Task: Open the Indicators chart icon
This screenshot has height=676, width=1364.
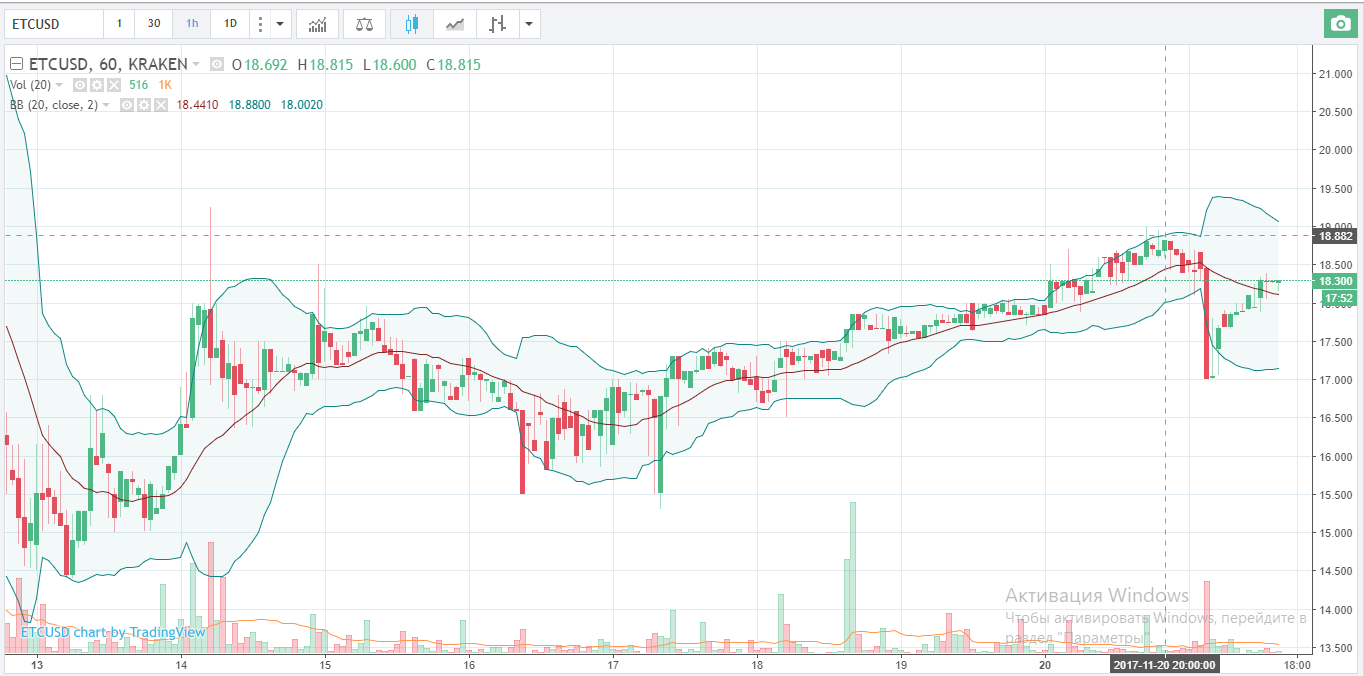Action: [x=317, y=23]
